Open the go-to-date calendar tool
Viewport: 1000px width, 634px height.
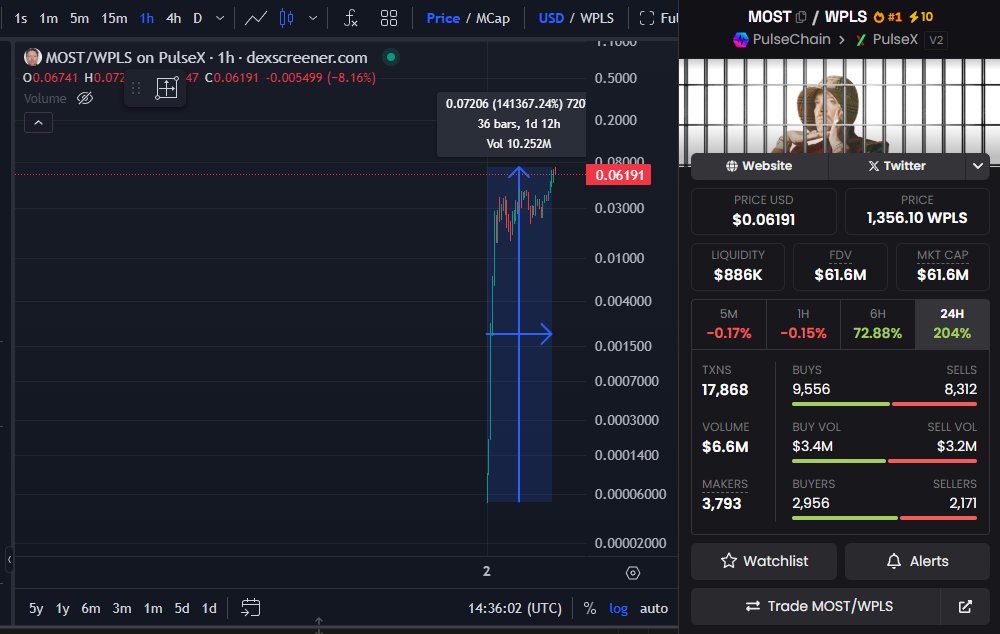[250, 607]
